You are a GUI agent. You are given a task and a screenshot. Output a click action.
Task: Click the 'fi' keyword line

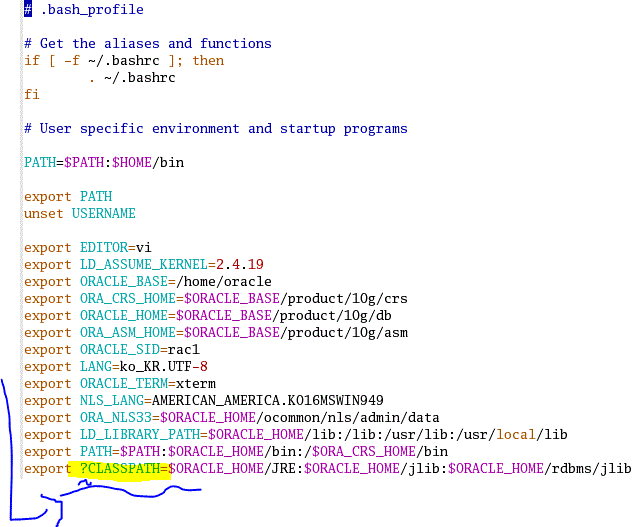[31, 94]
